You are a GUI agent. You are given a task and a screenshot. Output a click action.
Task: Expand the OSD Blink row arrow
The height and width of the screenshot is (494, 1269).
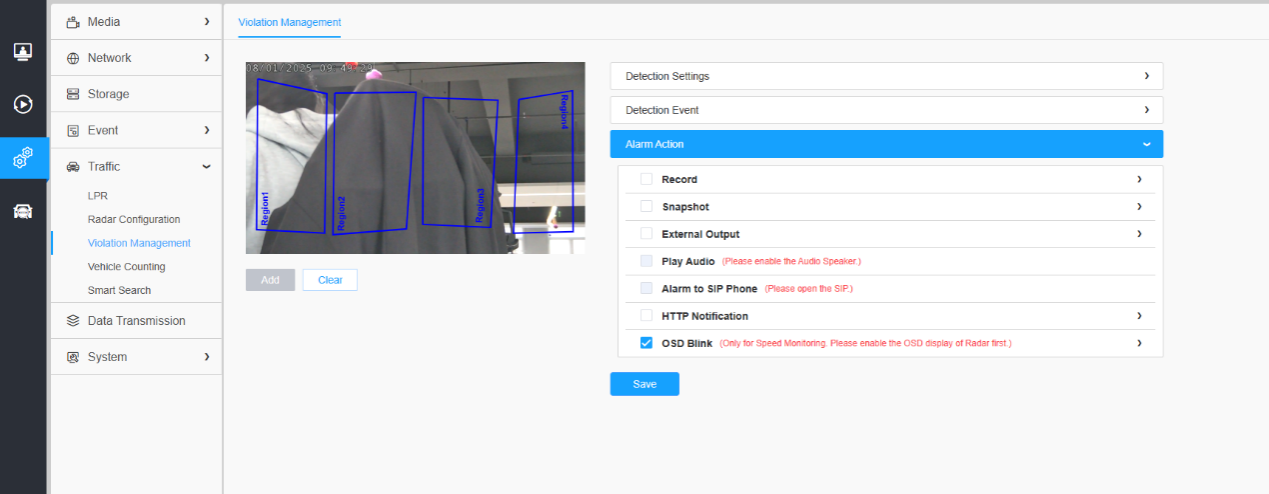[x=1139, y=343]
